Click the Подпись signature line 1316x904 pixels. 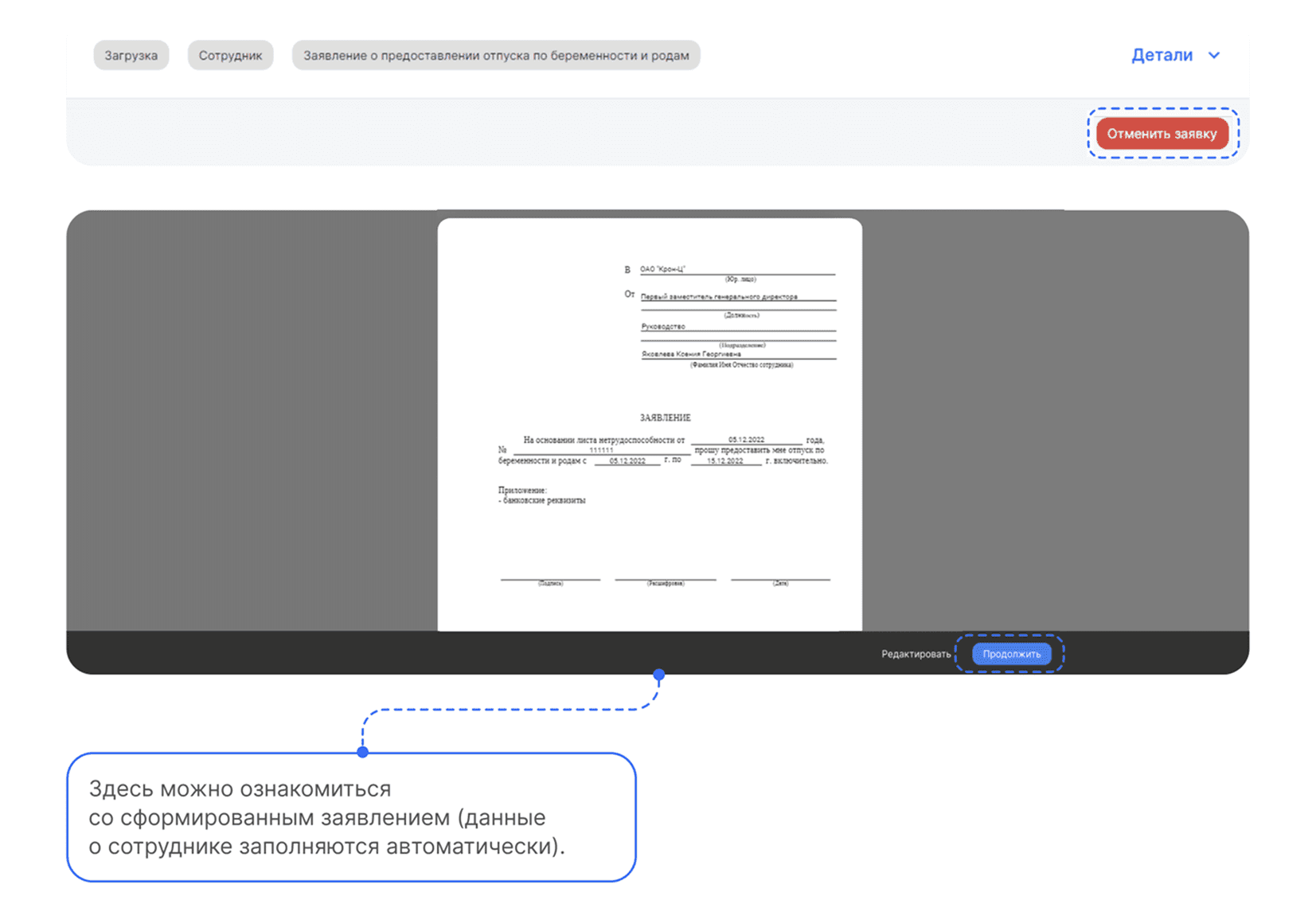click(x=550, y=580)
